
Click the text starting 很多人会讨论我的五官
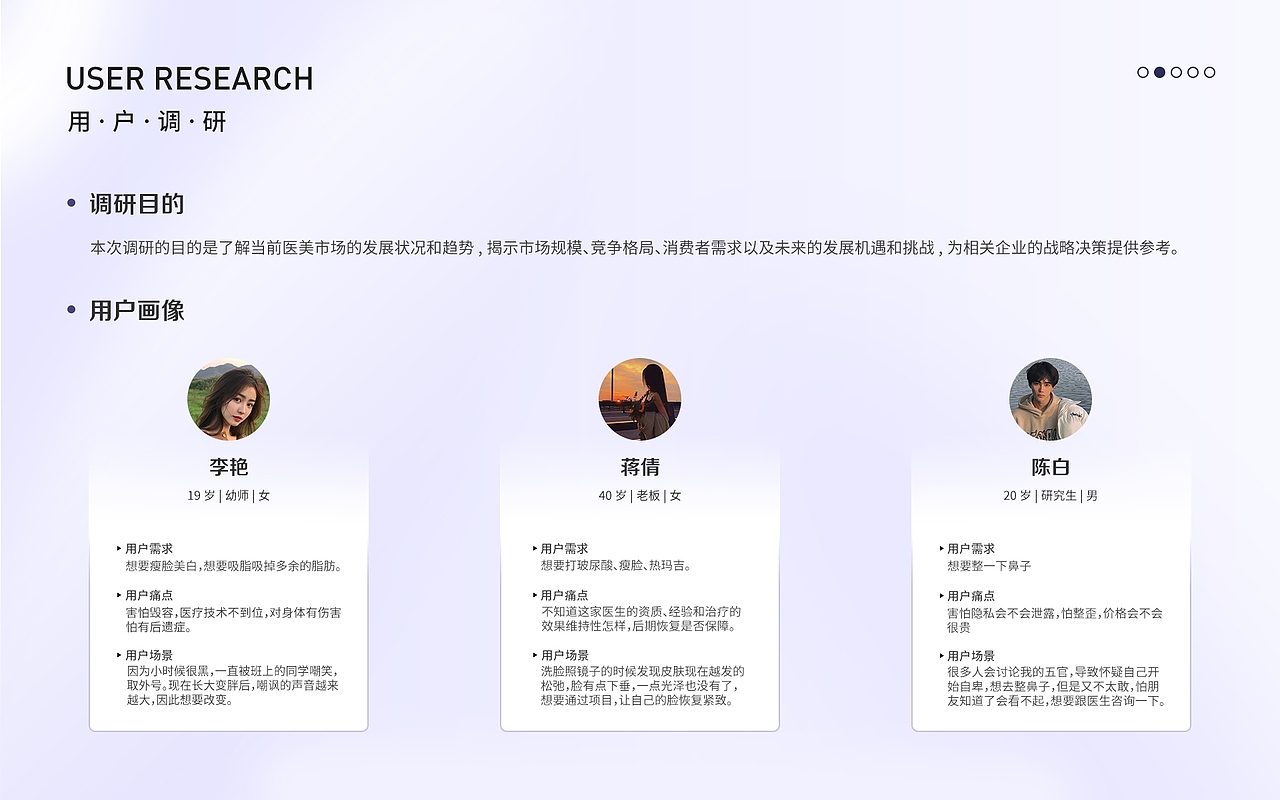pyautogui.click(x=1057, y=685)
